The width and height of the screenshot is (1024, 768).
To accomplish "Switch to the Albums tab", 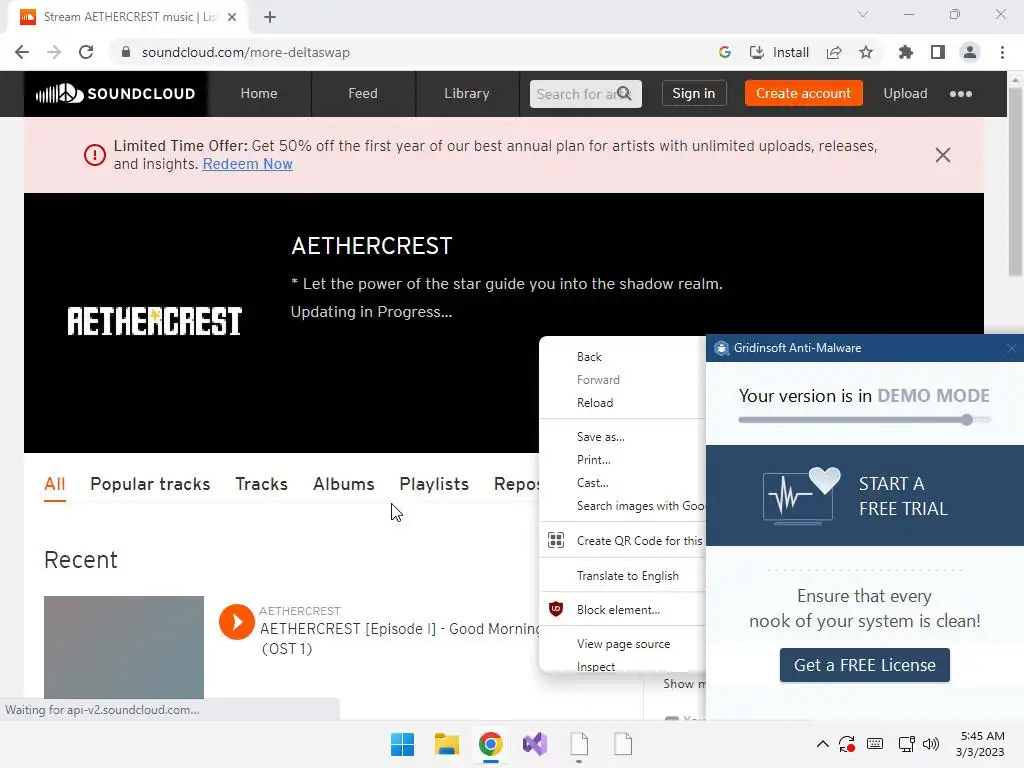I will 344,484.
